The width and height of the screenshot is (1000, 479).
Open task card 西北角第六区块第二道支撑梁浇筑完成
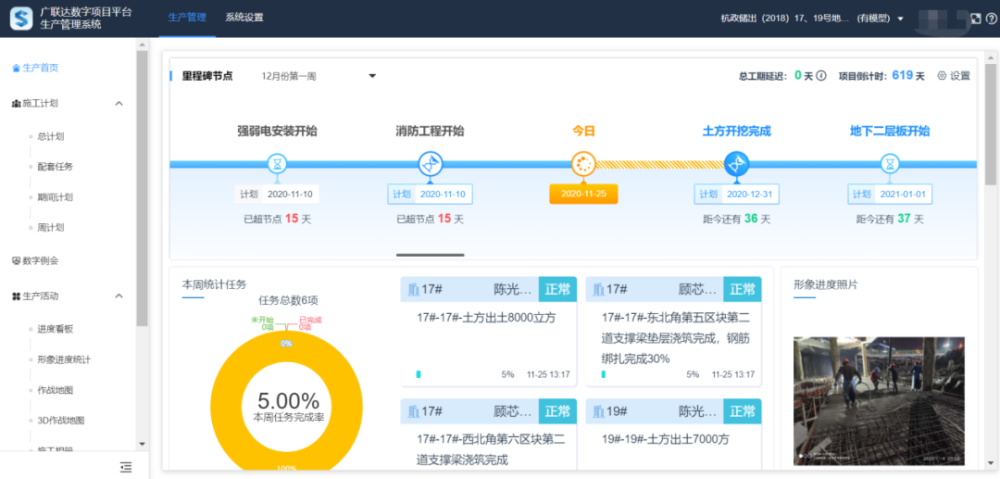pos(489,436)
